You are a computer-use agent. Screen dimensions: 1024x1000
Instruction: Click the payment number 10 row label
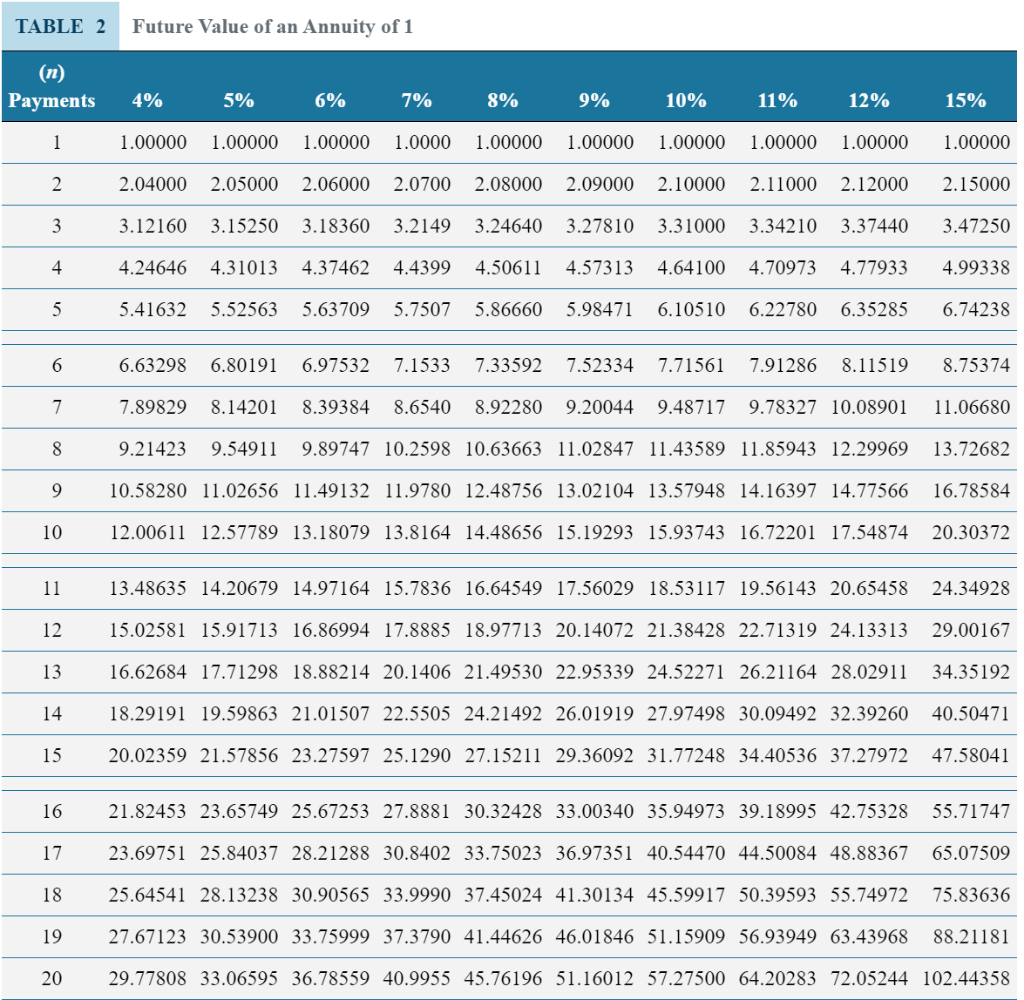[x=52, y=532]
